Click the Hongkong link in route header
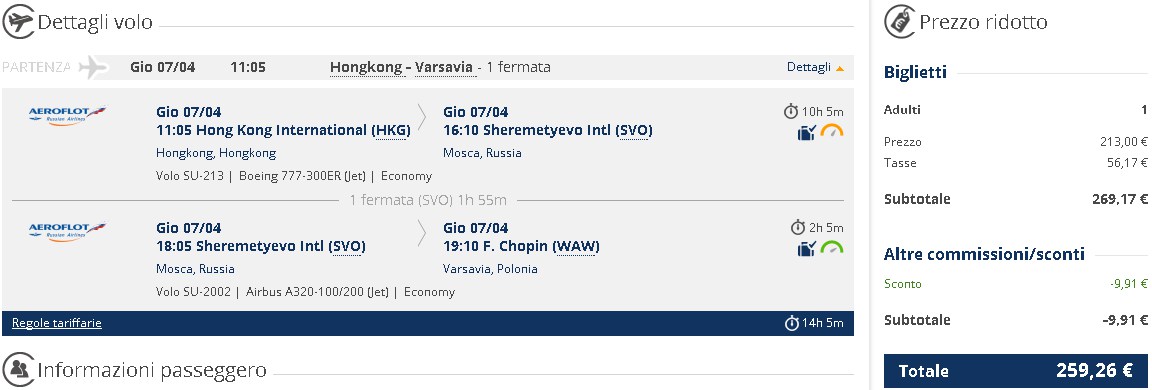The image size is (1152, 390). [366, 68]
